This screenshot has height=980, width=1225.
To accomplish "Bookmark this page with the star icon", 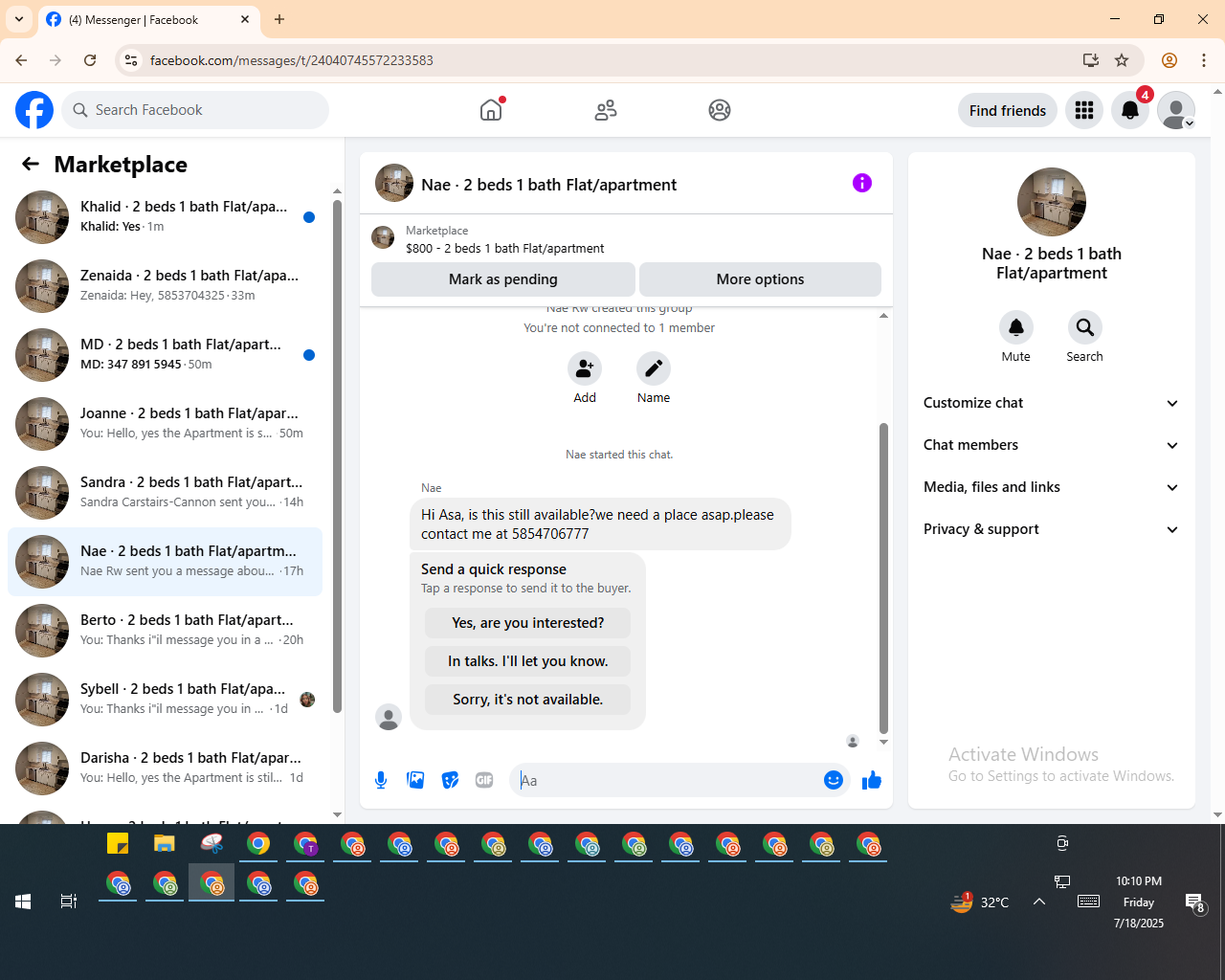I will click(1122, 60).
